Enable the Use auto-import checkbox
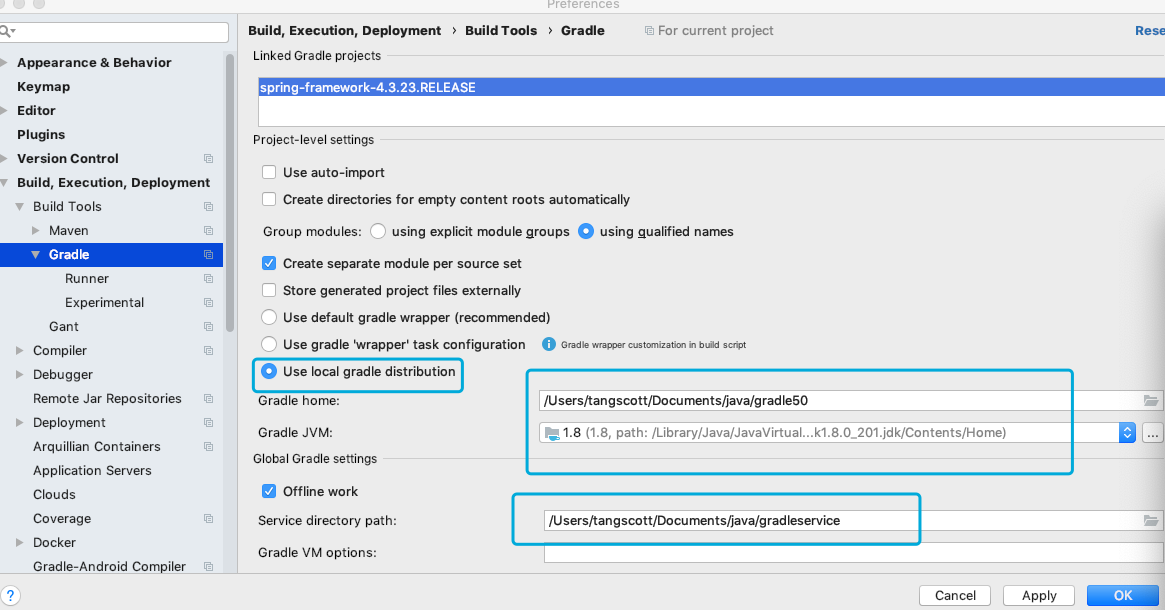 pos(269,172)
